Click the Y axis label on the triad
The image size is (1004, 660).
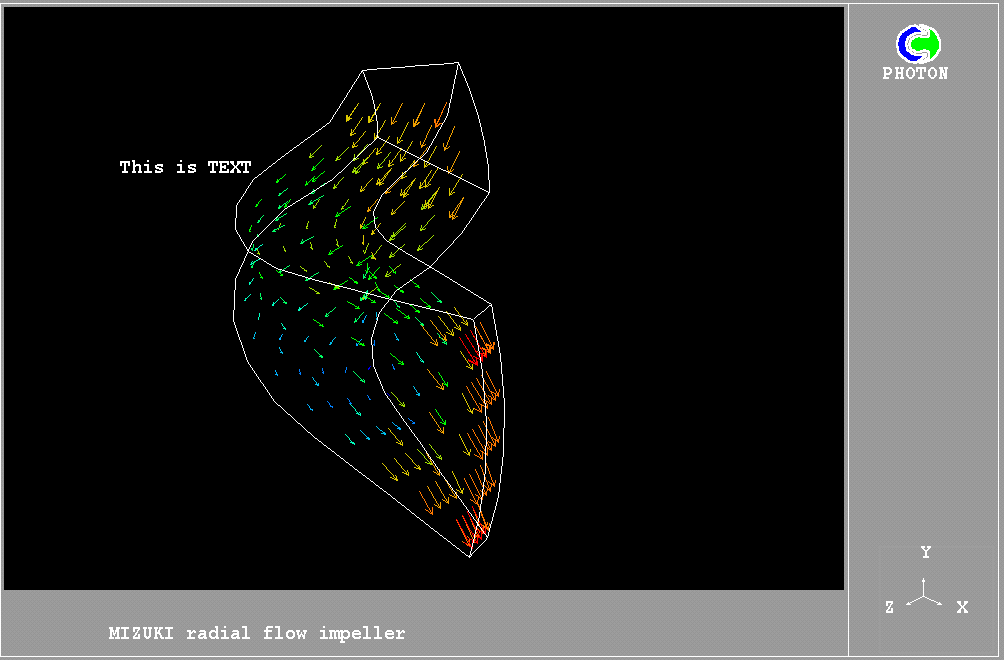click(x=926, y=553)
